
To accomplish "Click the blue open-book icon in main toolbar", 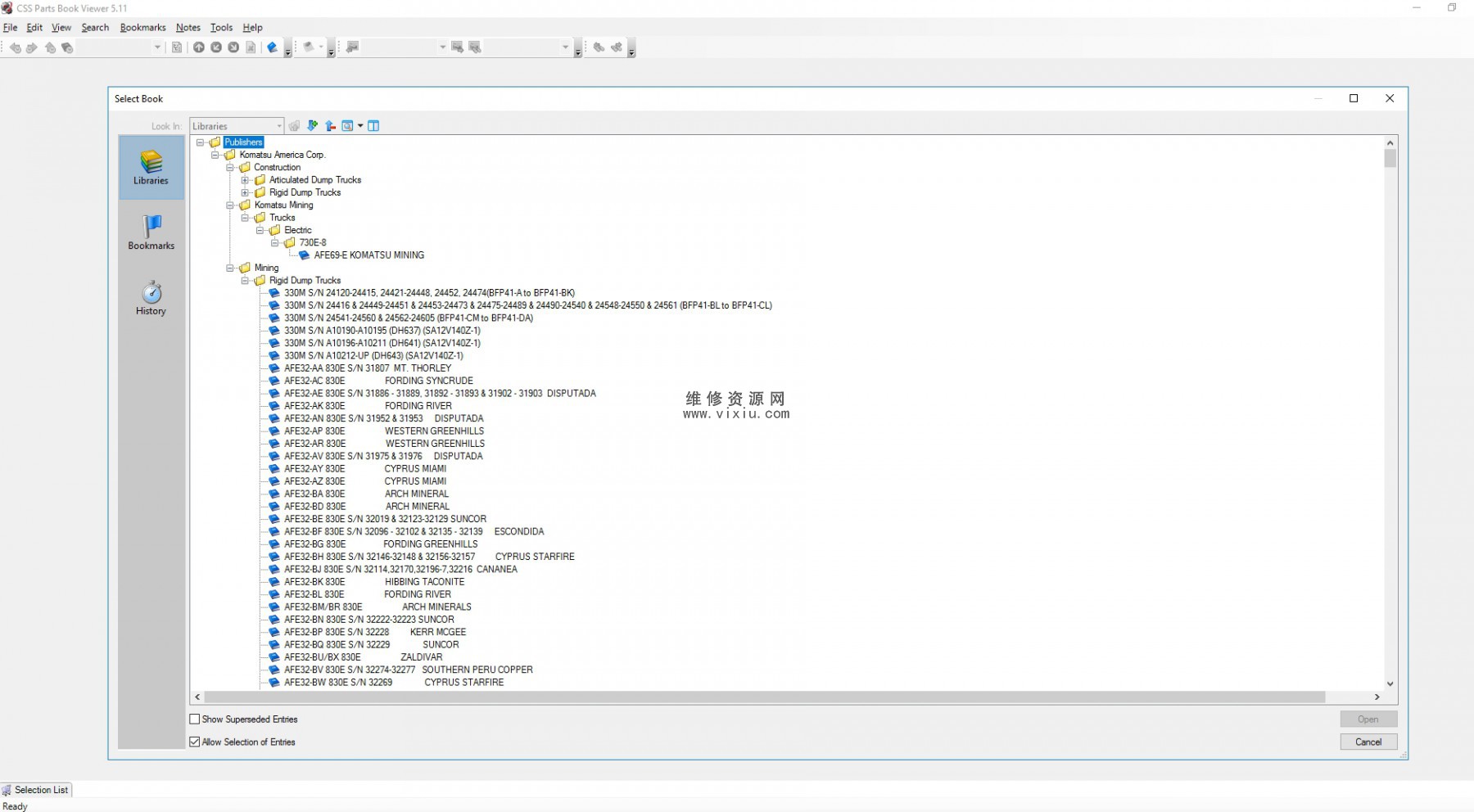I will click(x=273, y=47).
